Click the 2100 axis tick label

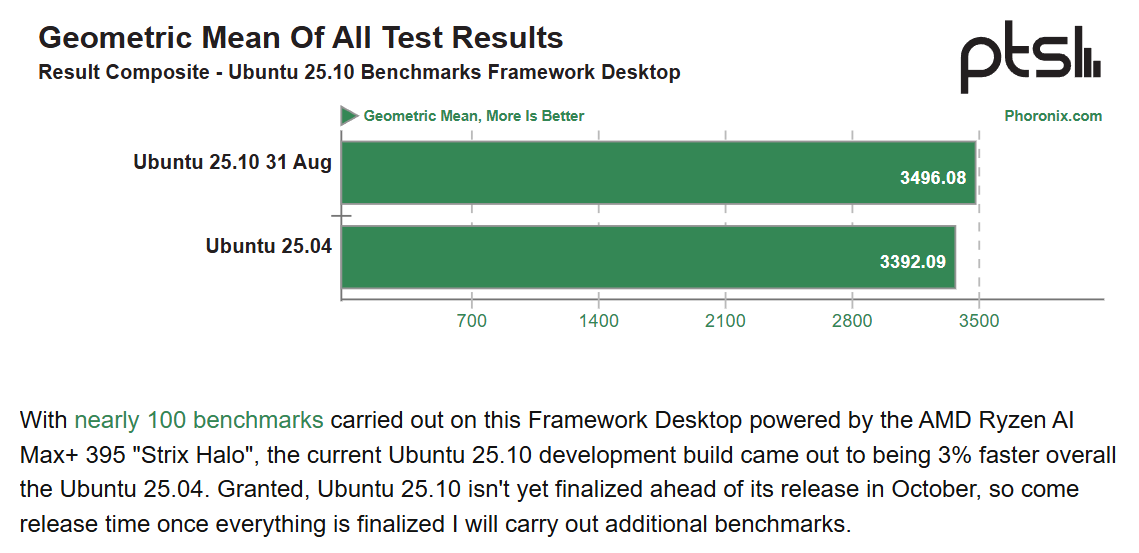(x=725, y=321)
